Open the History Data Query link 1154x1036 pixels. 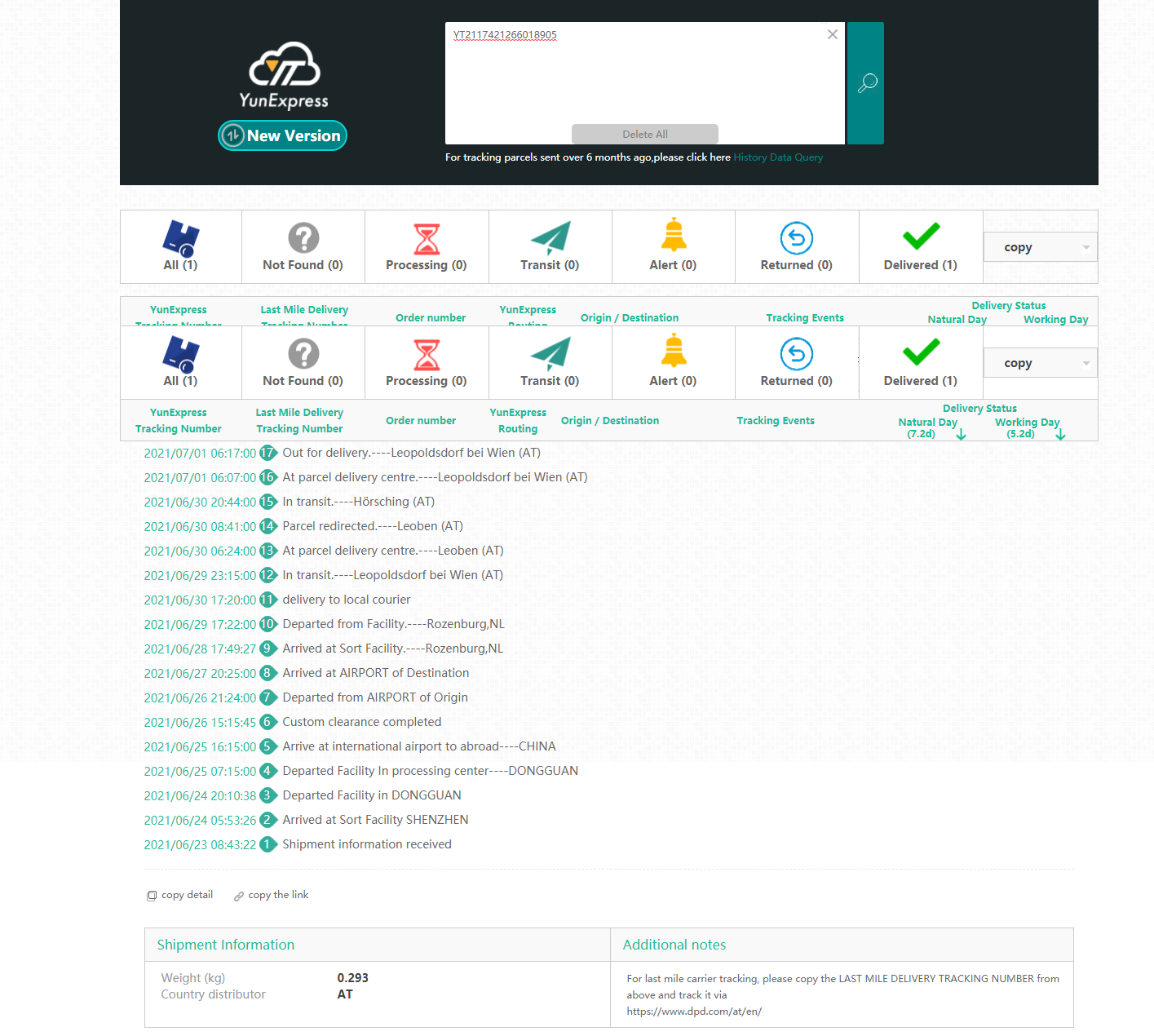pos(777,157)
